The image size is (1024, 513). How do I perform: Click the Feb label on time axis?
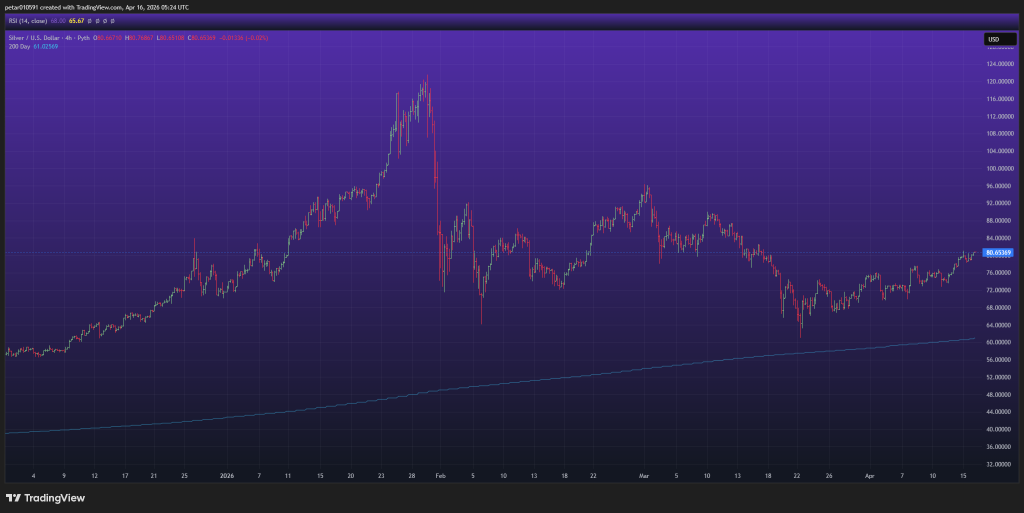[x=440, y=476]
